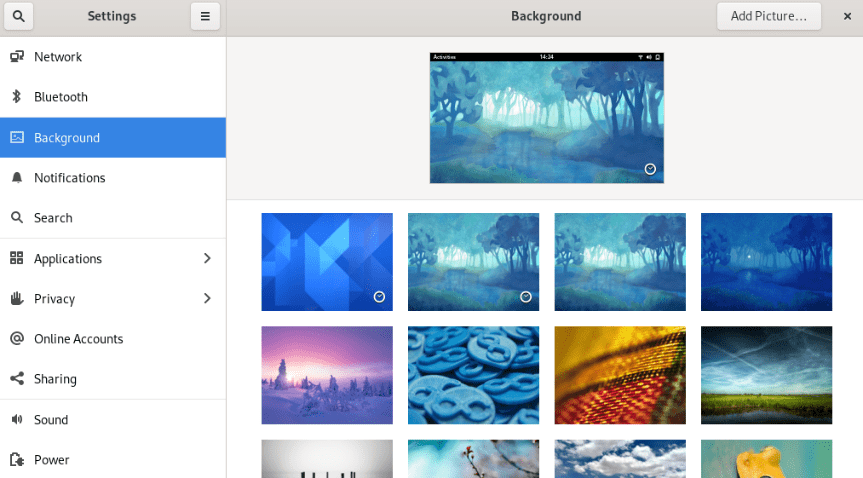Choose the dark night forest wallpaper
863x478 pixels.
[766, 262]
